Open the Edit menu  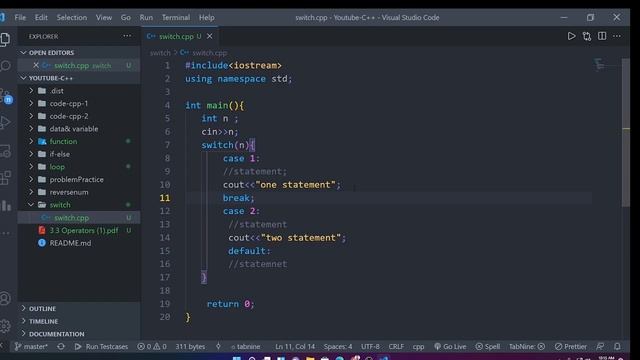coord(41,18)
